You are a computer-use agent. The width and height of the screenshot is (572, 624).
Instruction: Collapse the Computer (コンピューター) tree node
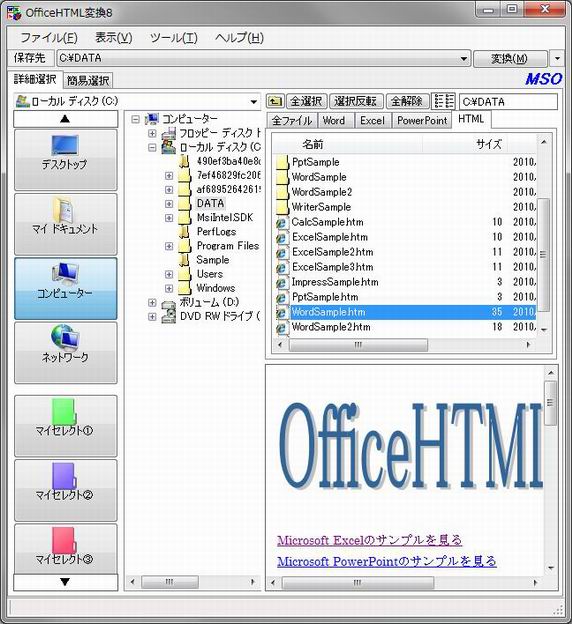[136, 119]
